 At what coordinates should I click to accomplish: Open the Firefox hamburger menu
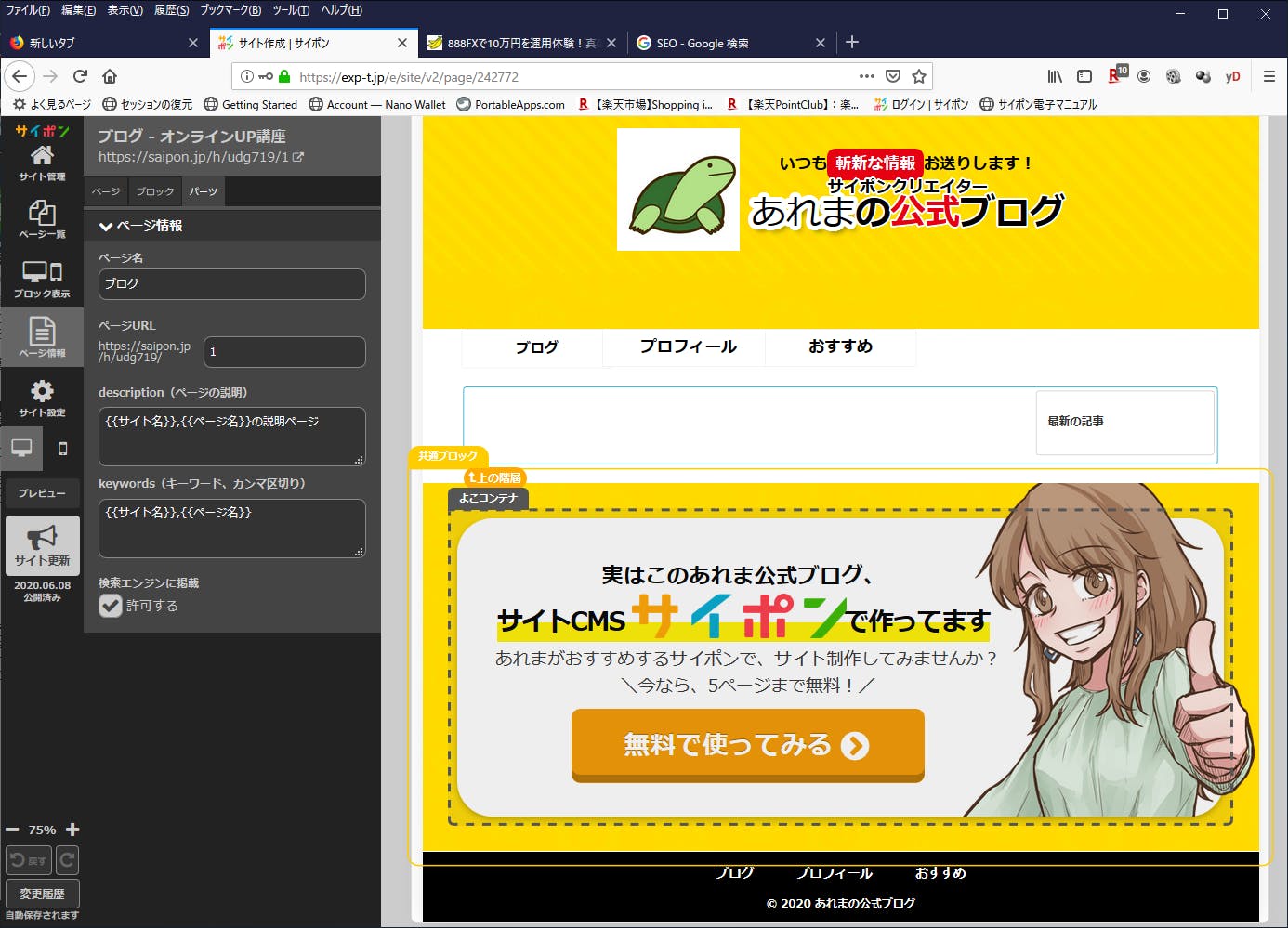coord(1268,76)
